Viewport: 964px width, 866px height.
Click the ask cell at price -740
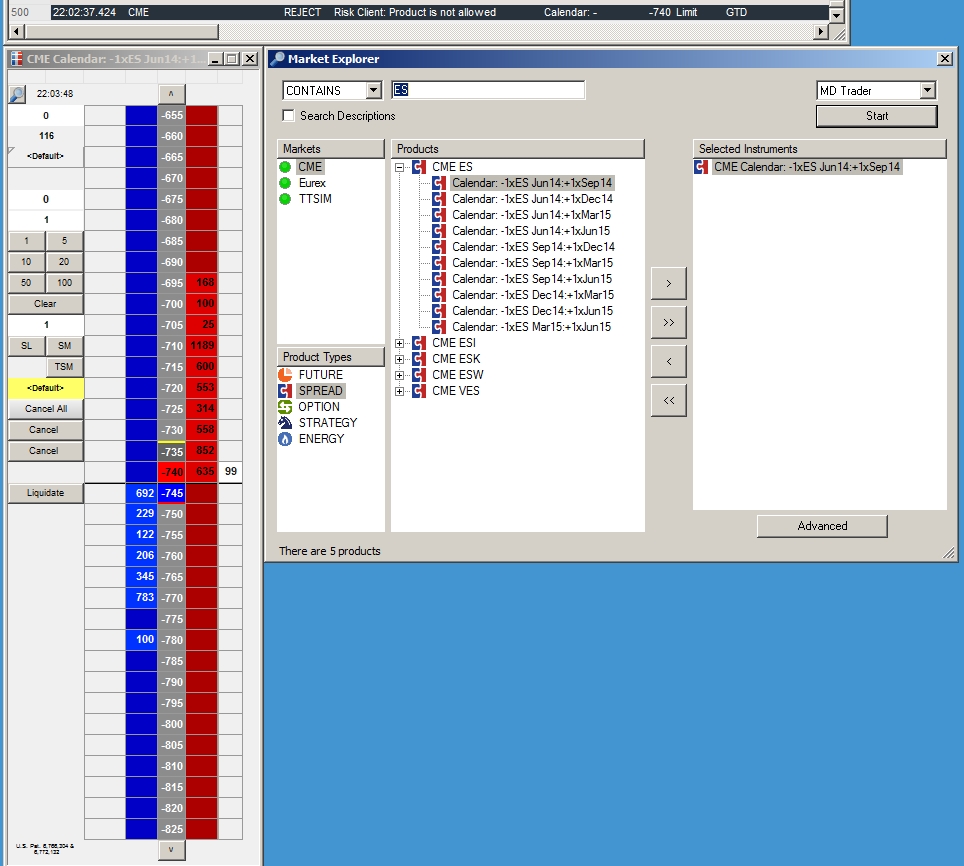coord(202,472)
